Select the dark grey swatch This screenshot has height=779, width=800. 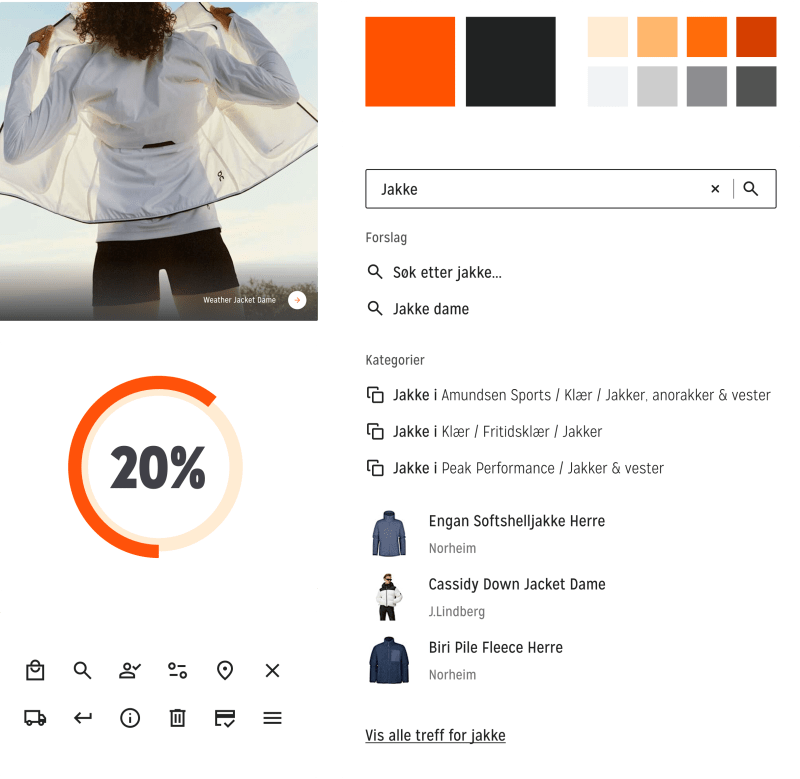coord(756,86)
